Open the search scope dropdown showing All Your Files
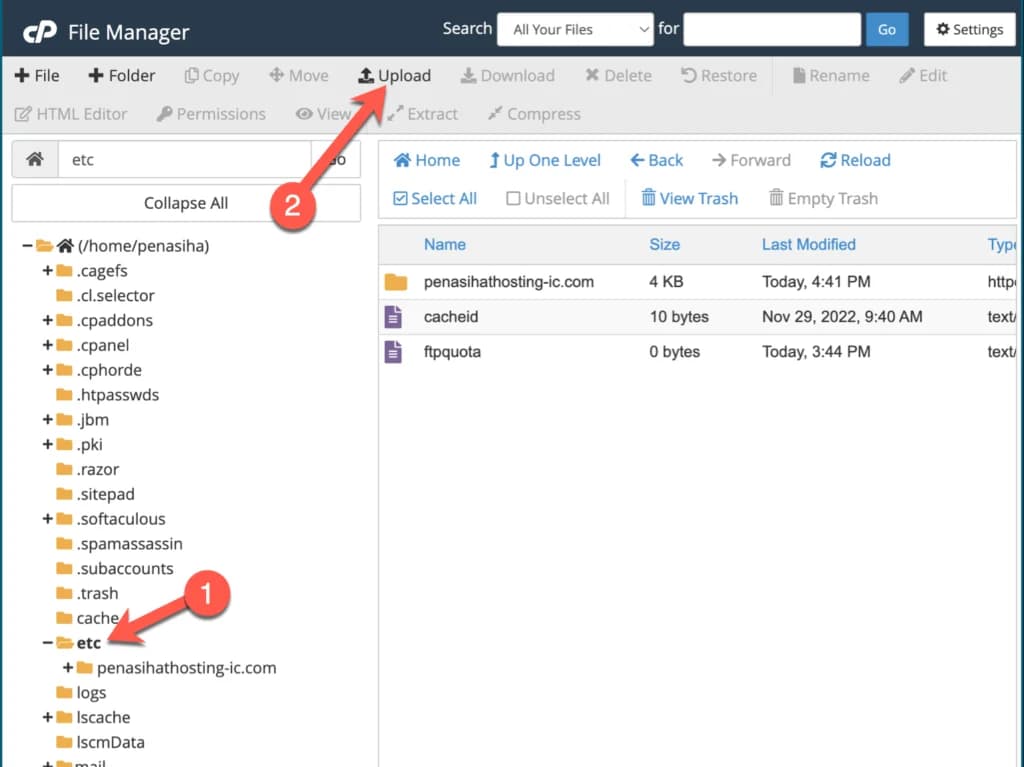The width and height of the screenshot is (1024, 767). pyautogui.click(x=575, y=29)
